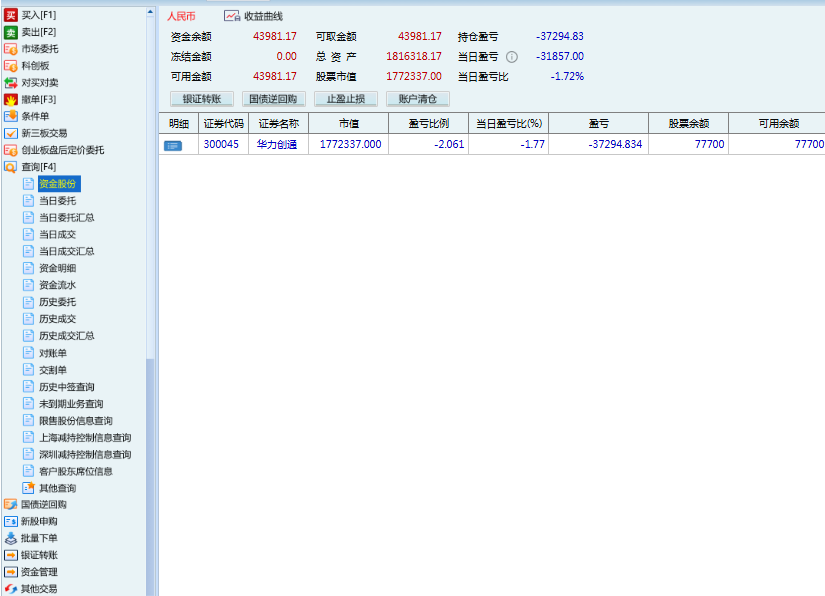Open the 银证转账 sidebar icon
The height and width of the screenshot is (596, 825).
11,555
